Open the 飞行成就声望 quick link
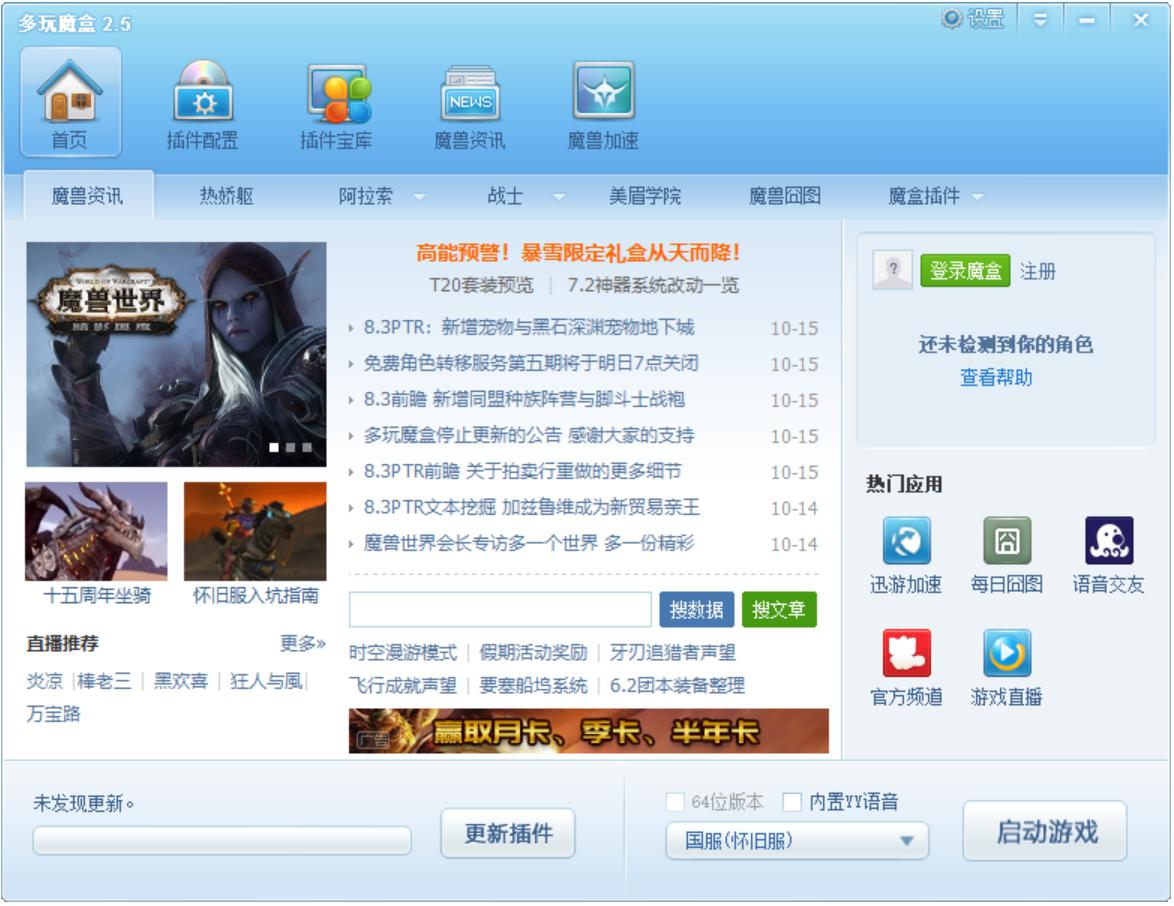Image resolution: width=1174 pixels, height=906 pixels. pyautogui.click(x=403, y=685)
